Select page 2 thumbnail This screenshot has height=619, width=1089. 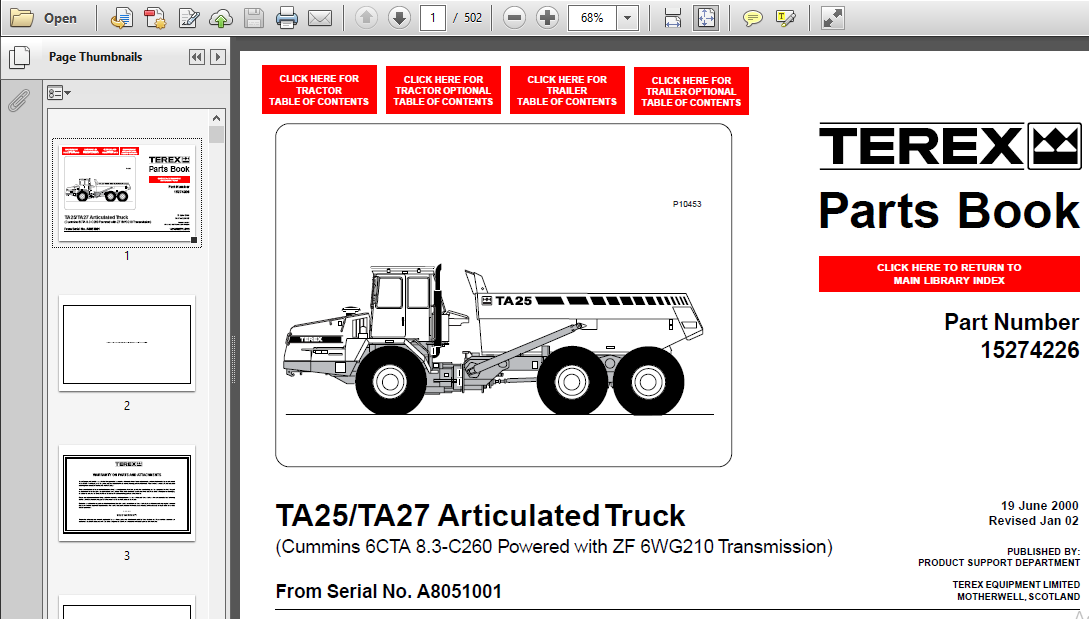(127, 344)
